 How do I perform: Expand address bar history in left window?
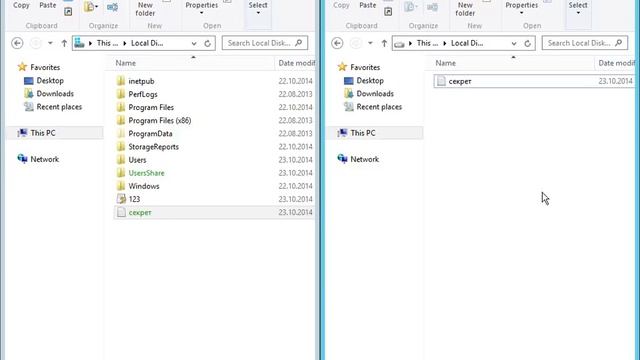point(194,43)
